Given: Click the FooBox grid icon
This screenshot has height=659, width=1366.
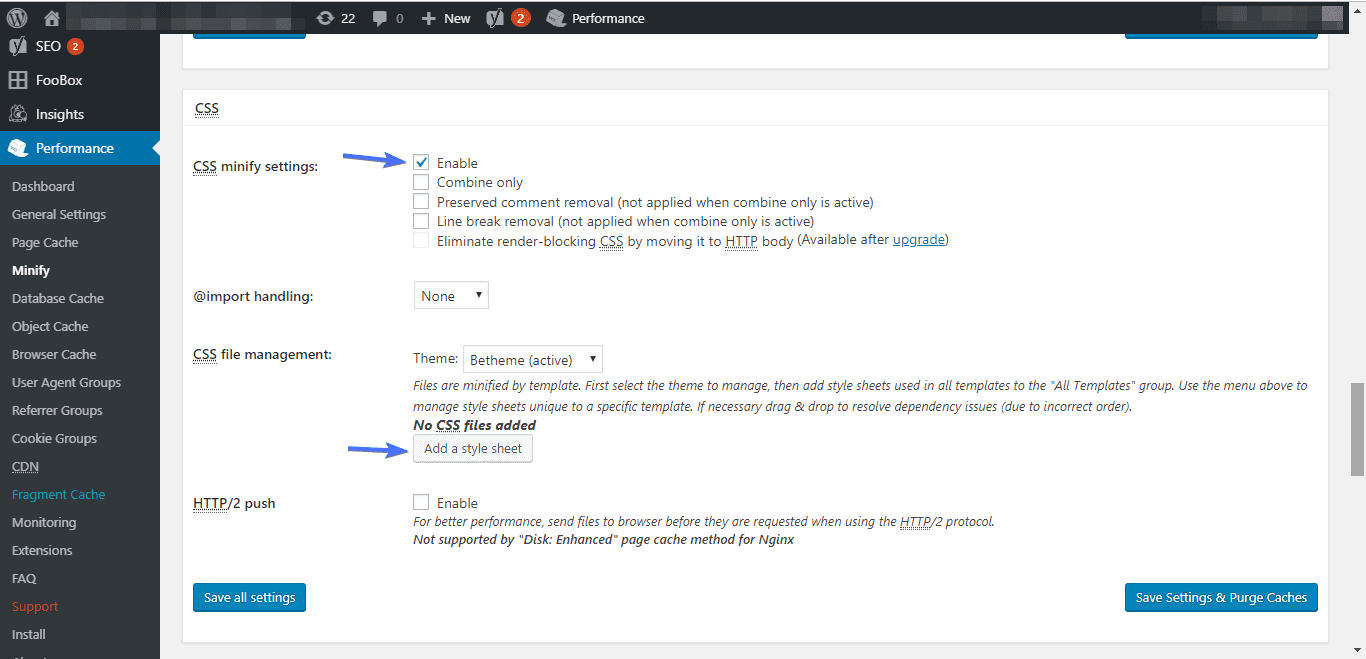Looking at the screenshot, I should [17, 80].
